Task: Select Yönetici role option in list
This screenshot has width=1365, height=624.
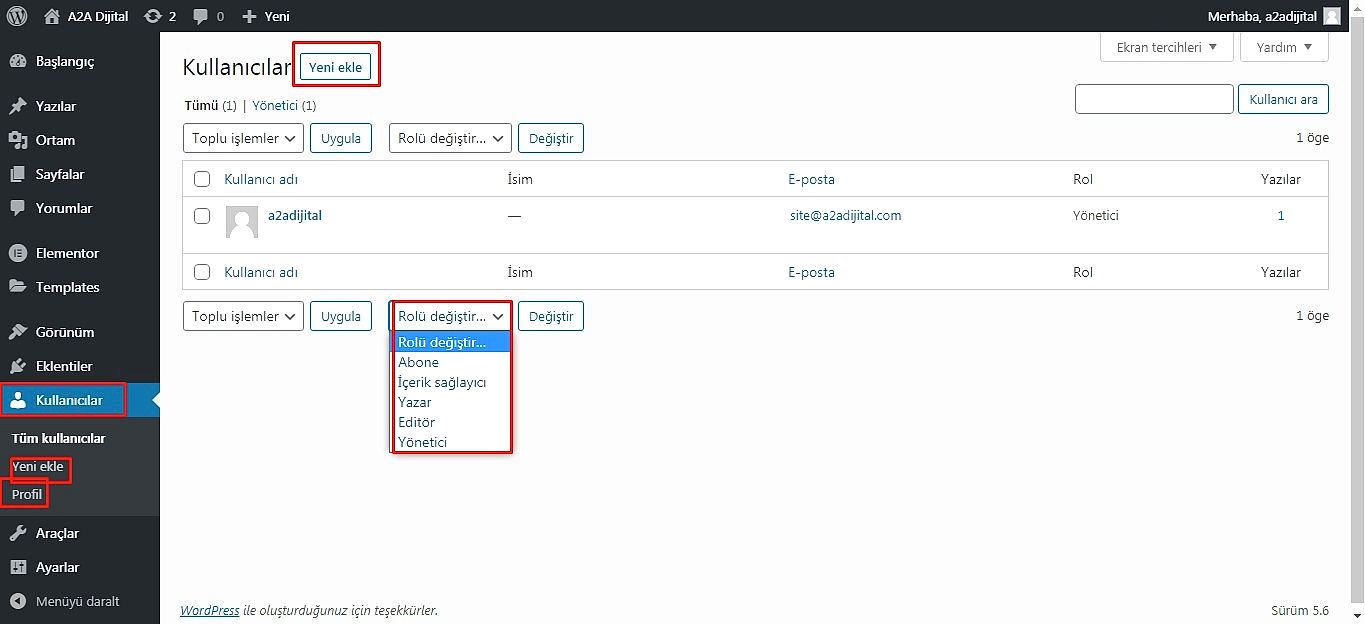Action: tap(450, 442)
